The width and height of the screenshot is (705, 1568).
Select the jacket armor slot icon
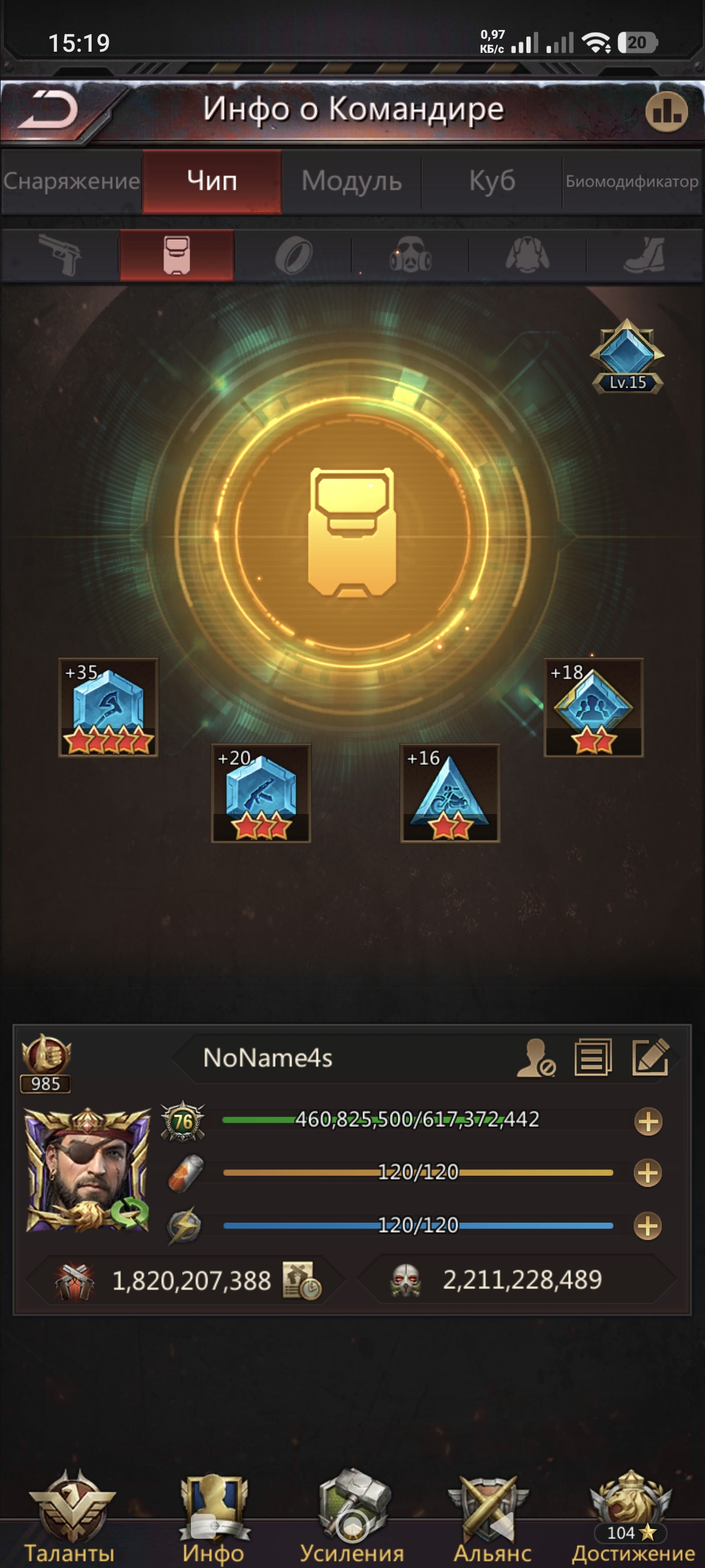click(x=527, y=254)
